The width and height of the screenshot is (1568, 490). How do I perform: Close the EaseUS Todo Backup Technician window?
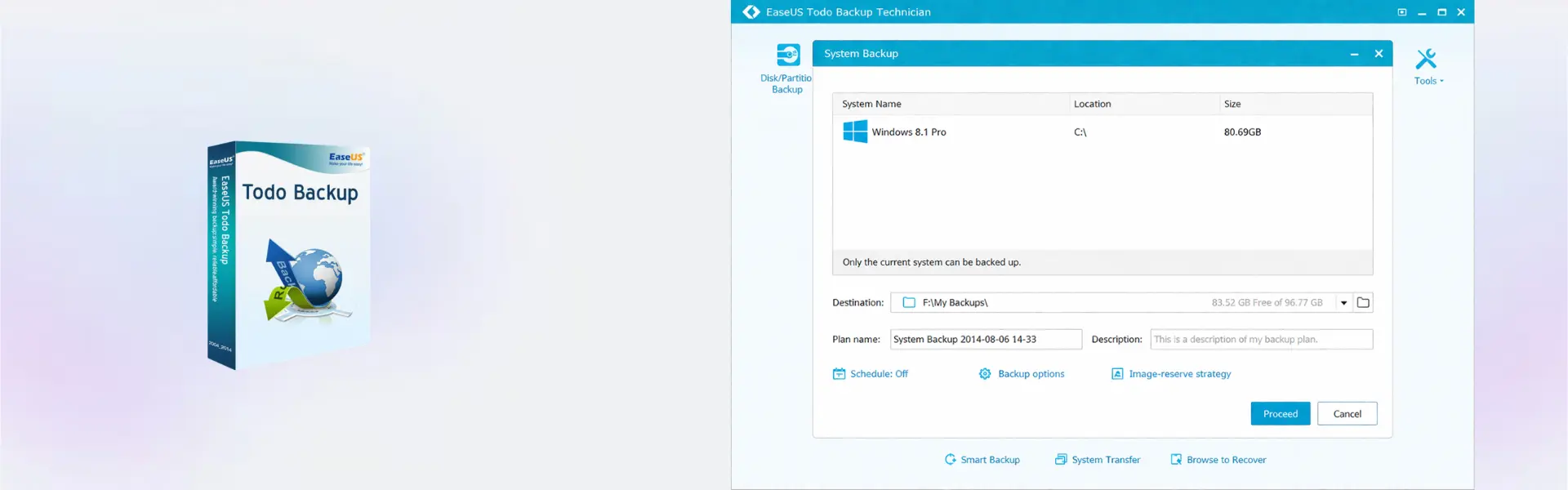[x=1461, y=12]
